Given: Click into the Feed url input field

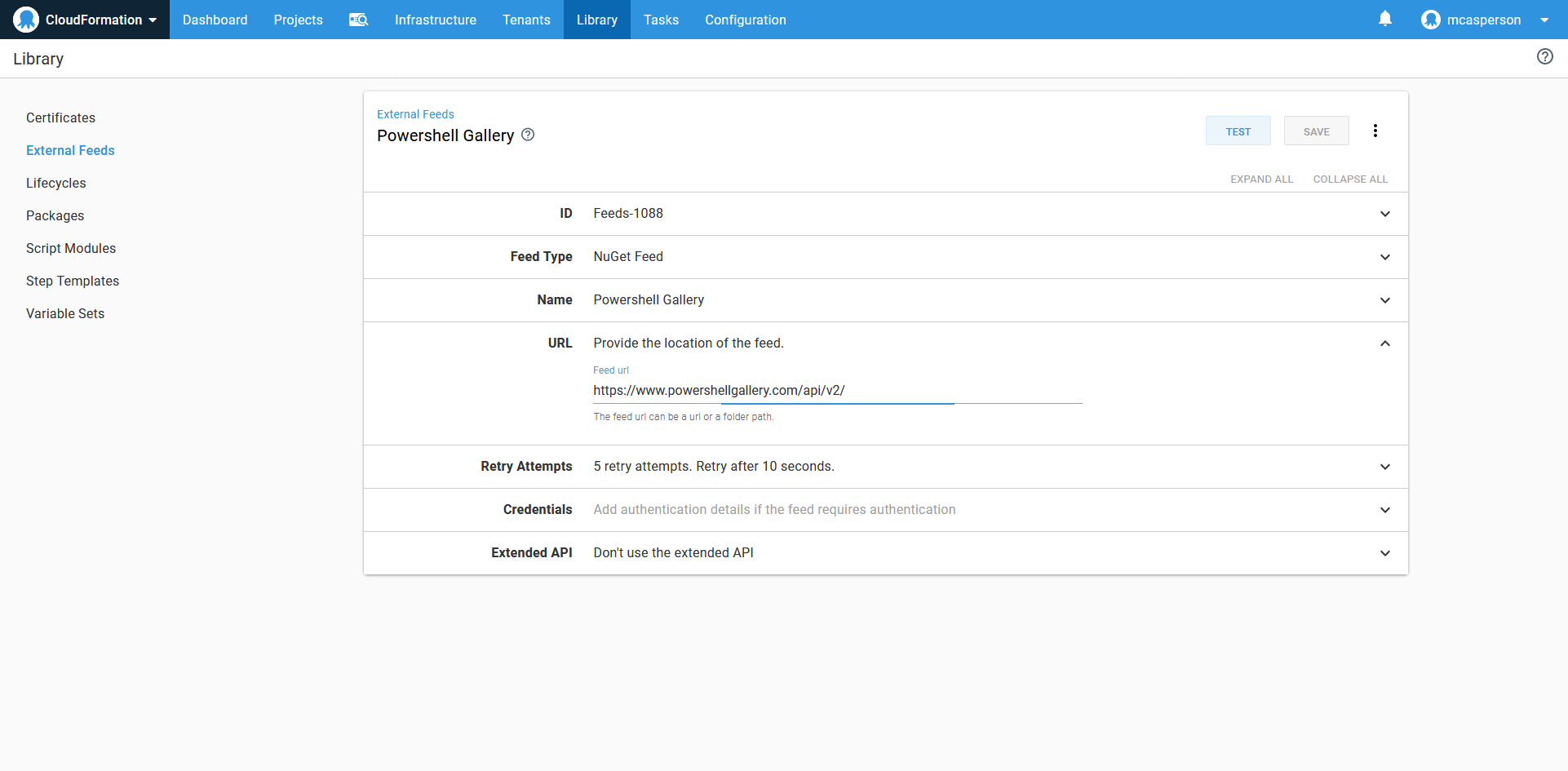Looking at the screenshot, I should (x=836, y=391).
